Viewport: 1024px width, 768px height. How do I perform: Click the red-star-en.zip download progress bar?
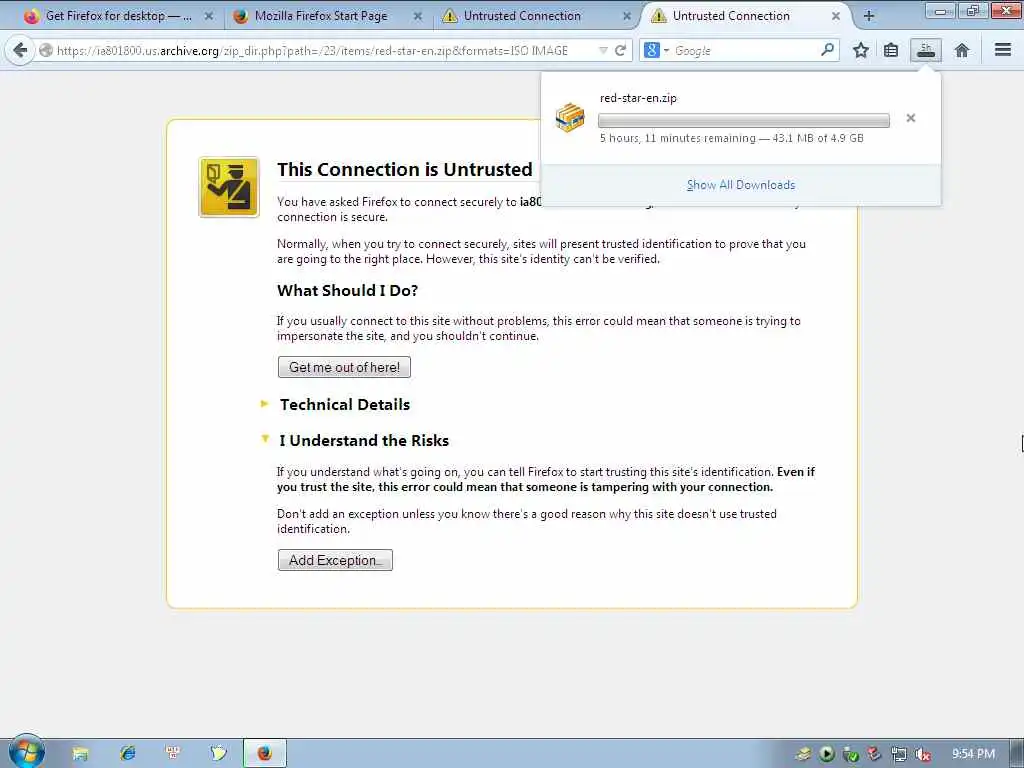tap(744, 120)
